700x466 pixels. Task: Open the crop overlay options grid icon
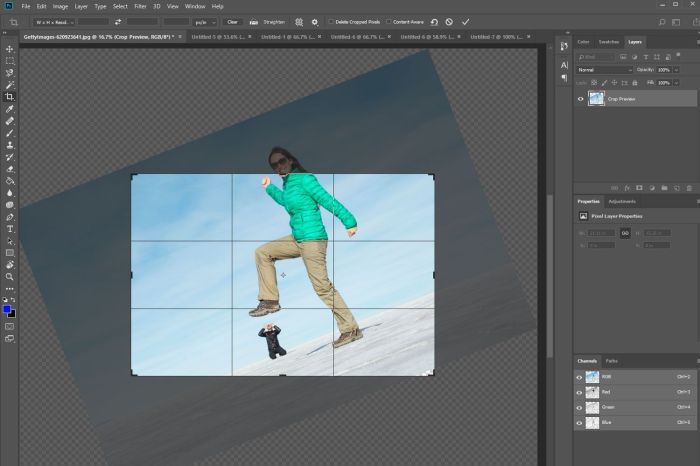(x=299, y=22)
